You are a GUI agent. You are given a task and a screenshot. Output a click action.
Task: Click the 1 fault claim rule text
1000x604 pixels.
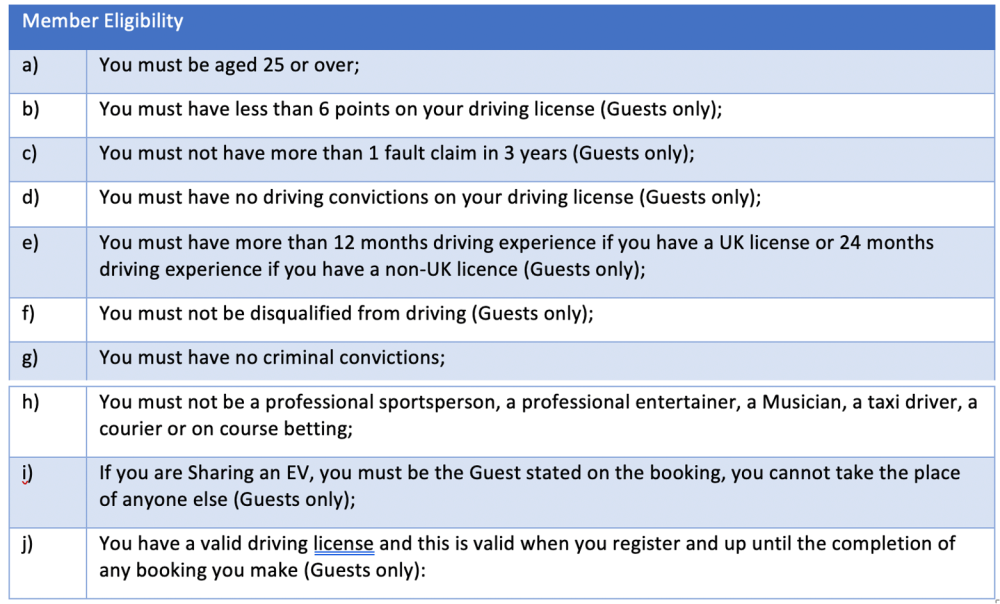397,153
